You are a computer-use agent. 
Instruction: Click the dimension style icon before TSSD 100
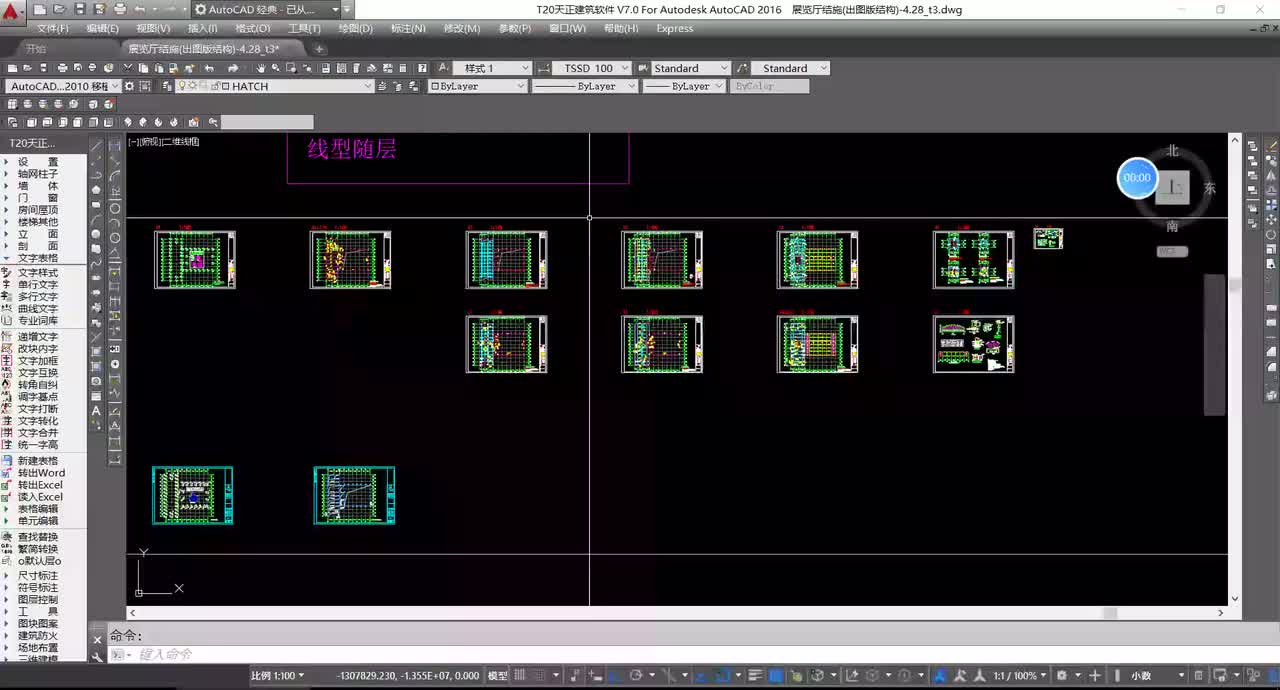(544, 68)
